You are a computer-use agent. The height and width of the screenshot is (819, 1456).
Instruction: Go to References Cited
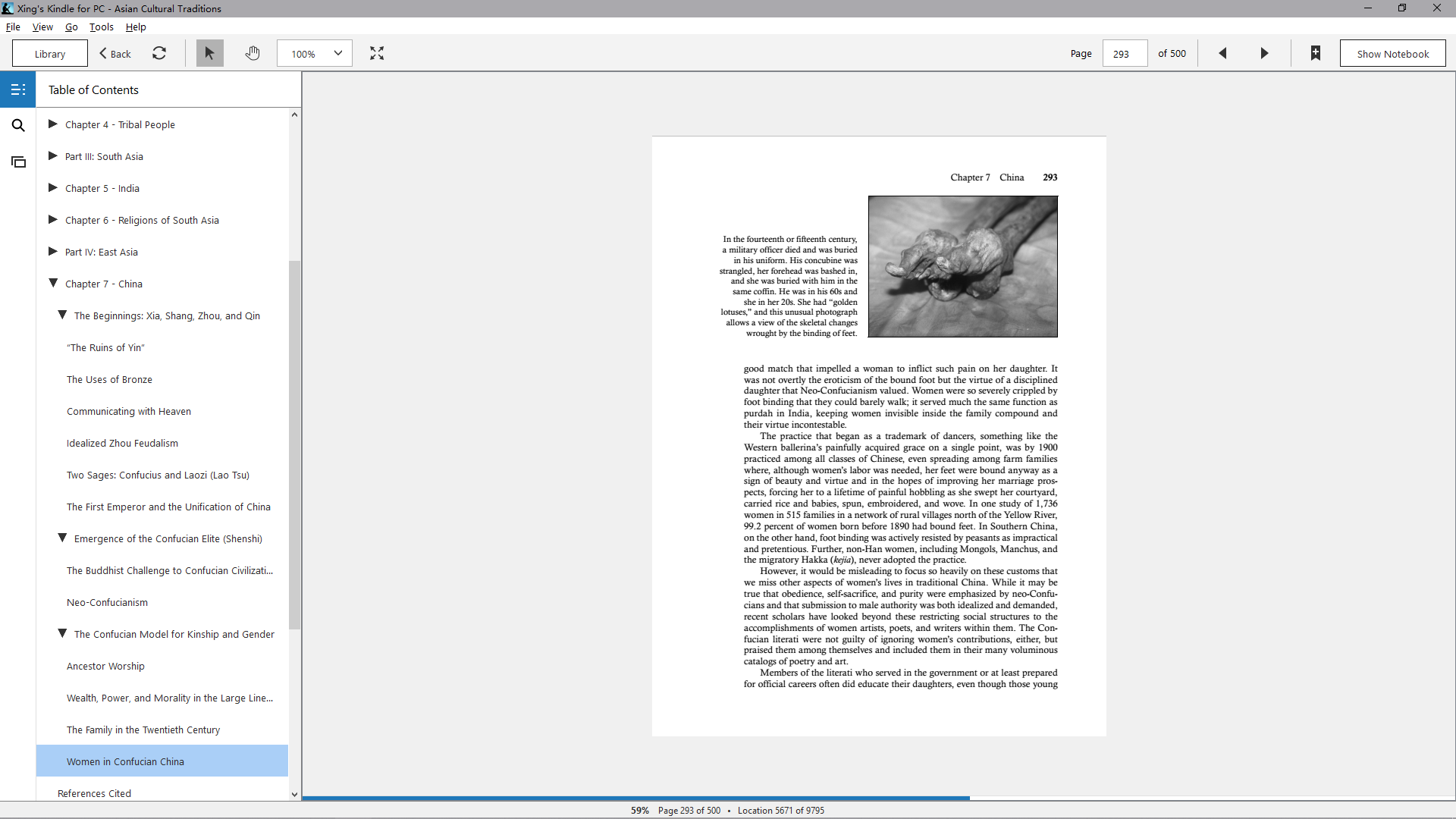94,793
